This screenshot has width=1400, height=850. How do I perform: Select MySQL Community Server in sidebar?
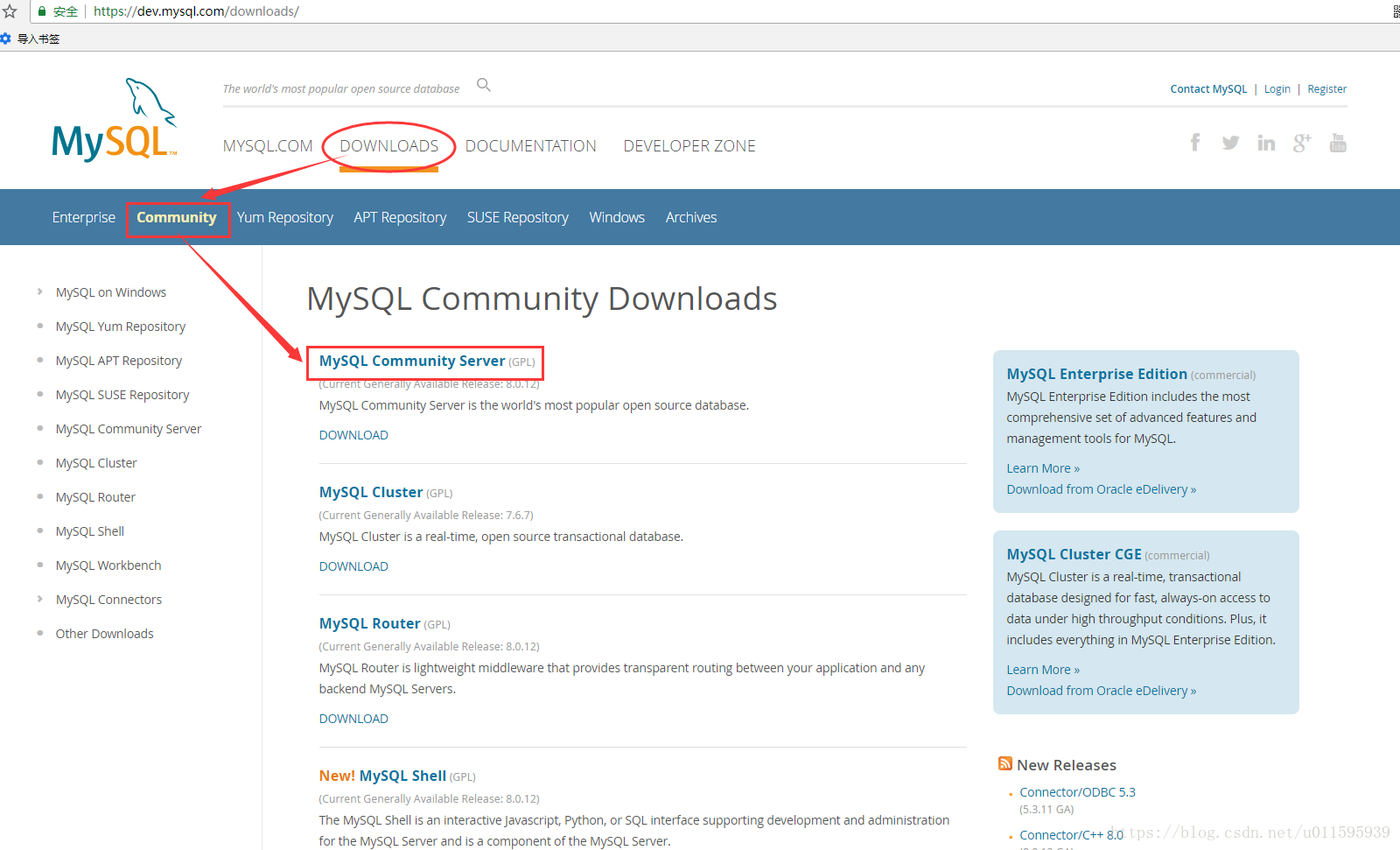(129, 429)
